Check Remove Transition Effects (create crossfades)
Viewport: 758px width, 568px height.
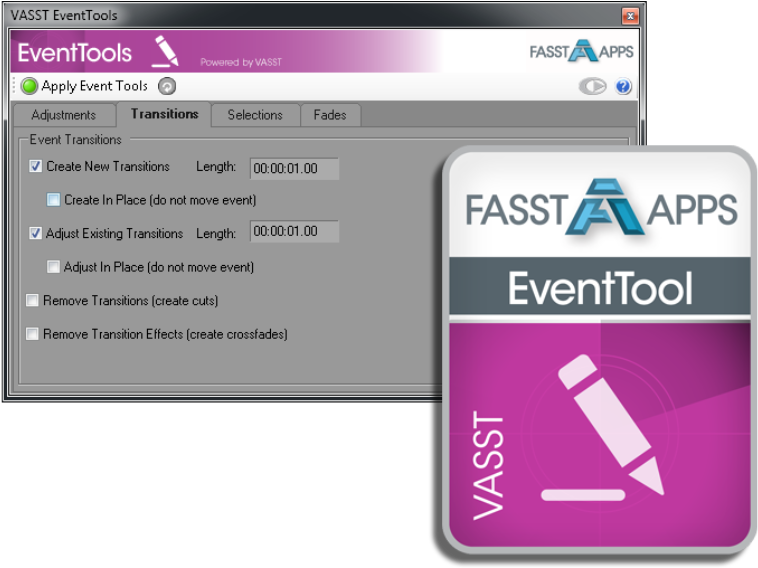coord(32,334)
